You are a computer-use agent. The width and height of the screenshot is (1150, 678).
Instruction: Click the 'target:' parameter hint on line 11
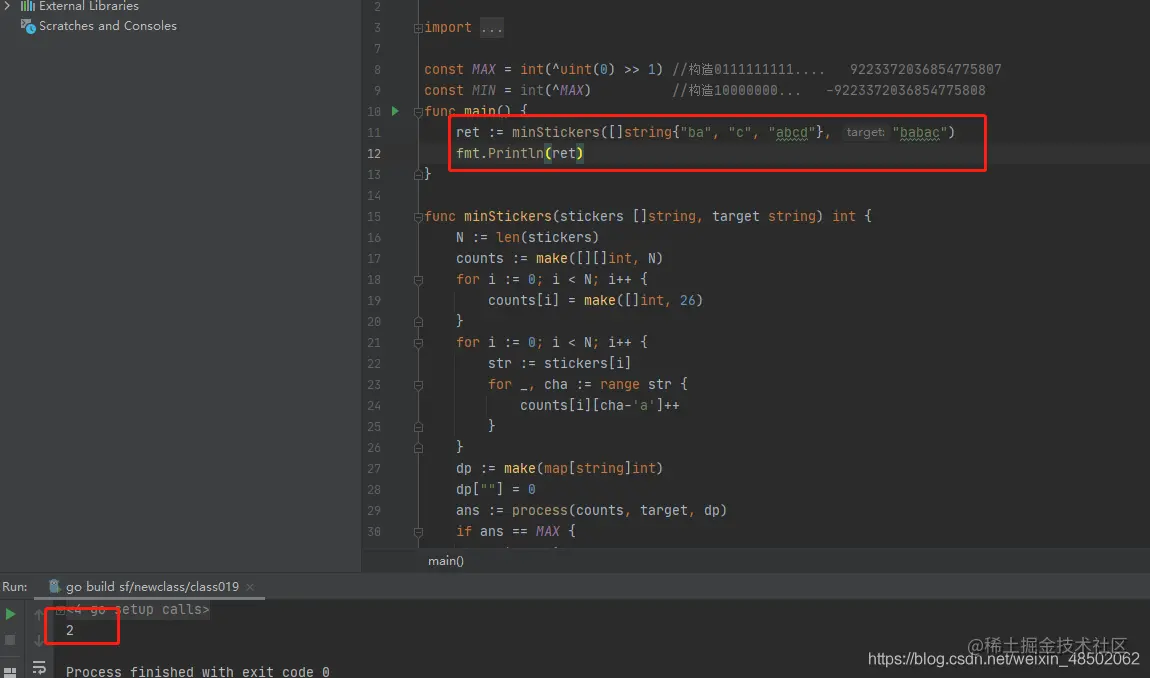coord(865,132)
